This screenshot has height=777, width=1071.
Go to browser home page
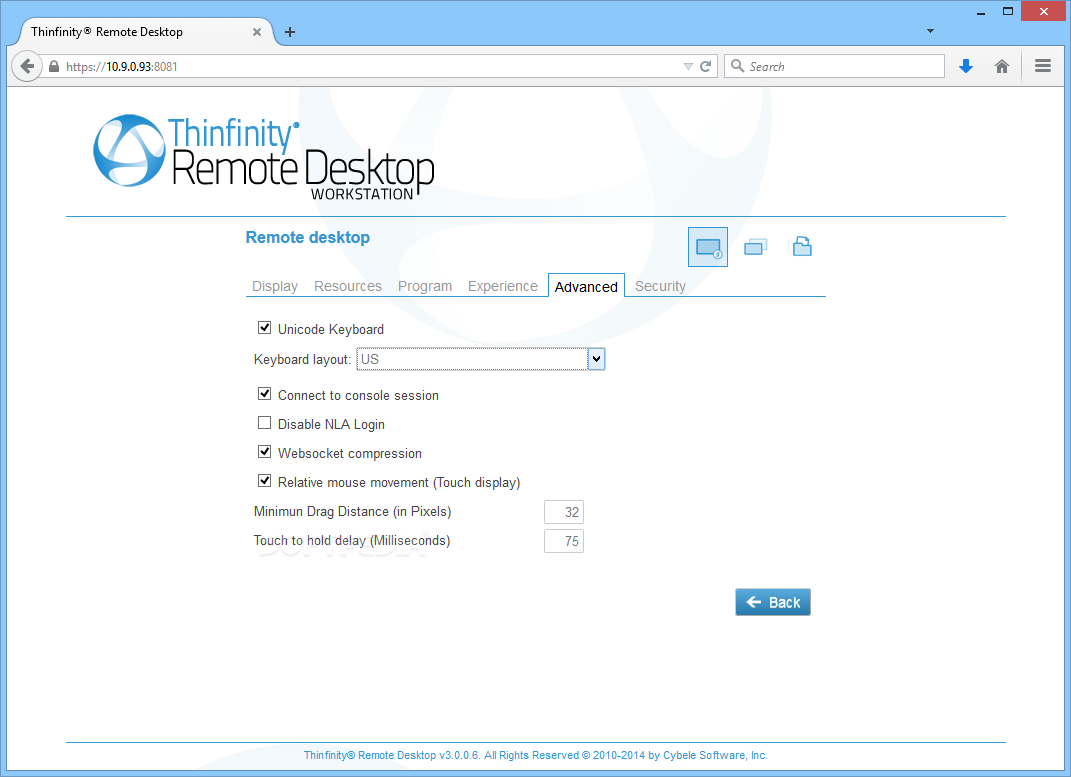(x=1001, y=66)
